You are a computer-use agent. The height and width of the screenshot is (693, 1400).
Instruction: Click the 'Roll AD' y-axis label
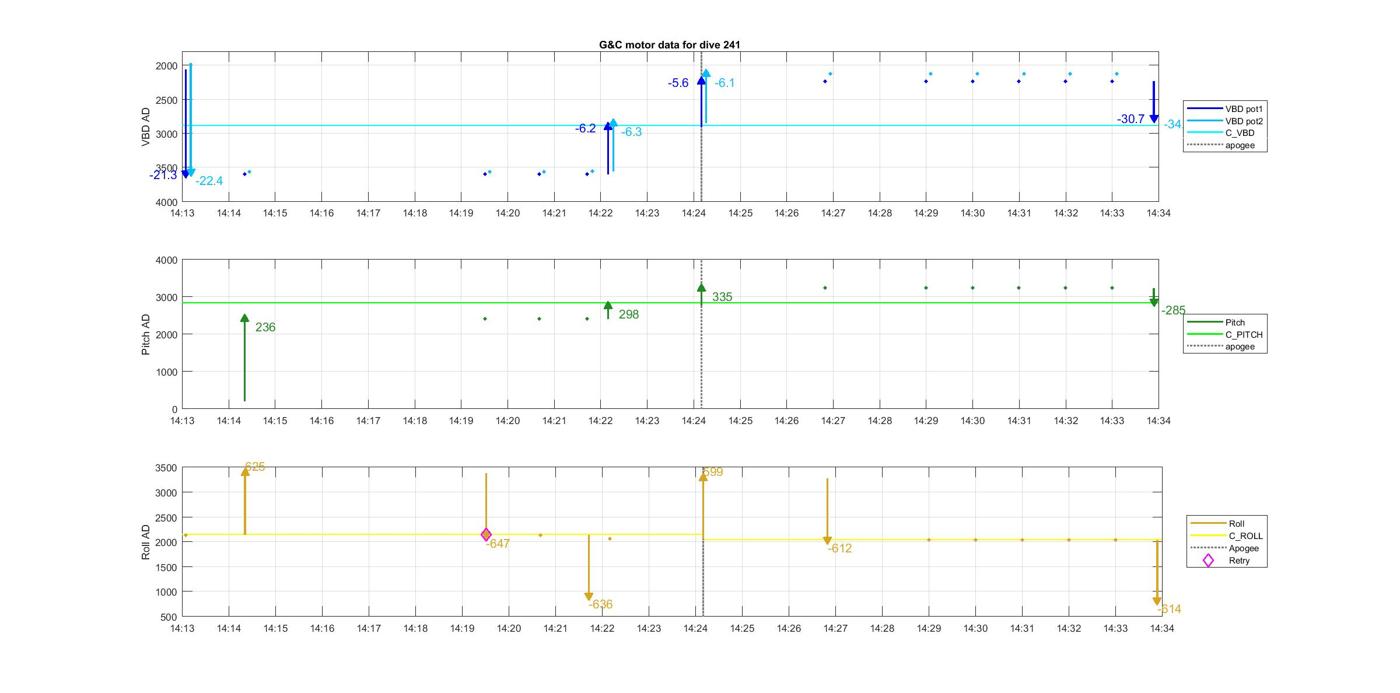(145, 541)
